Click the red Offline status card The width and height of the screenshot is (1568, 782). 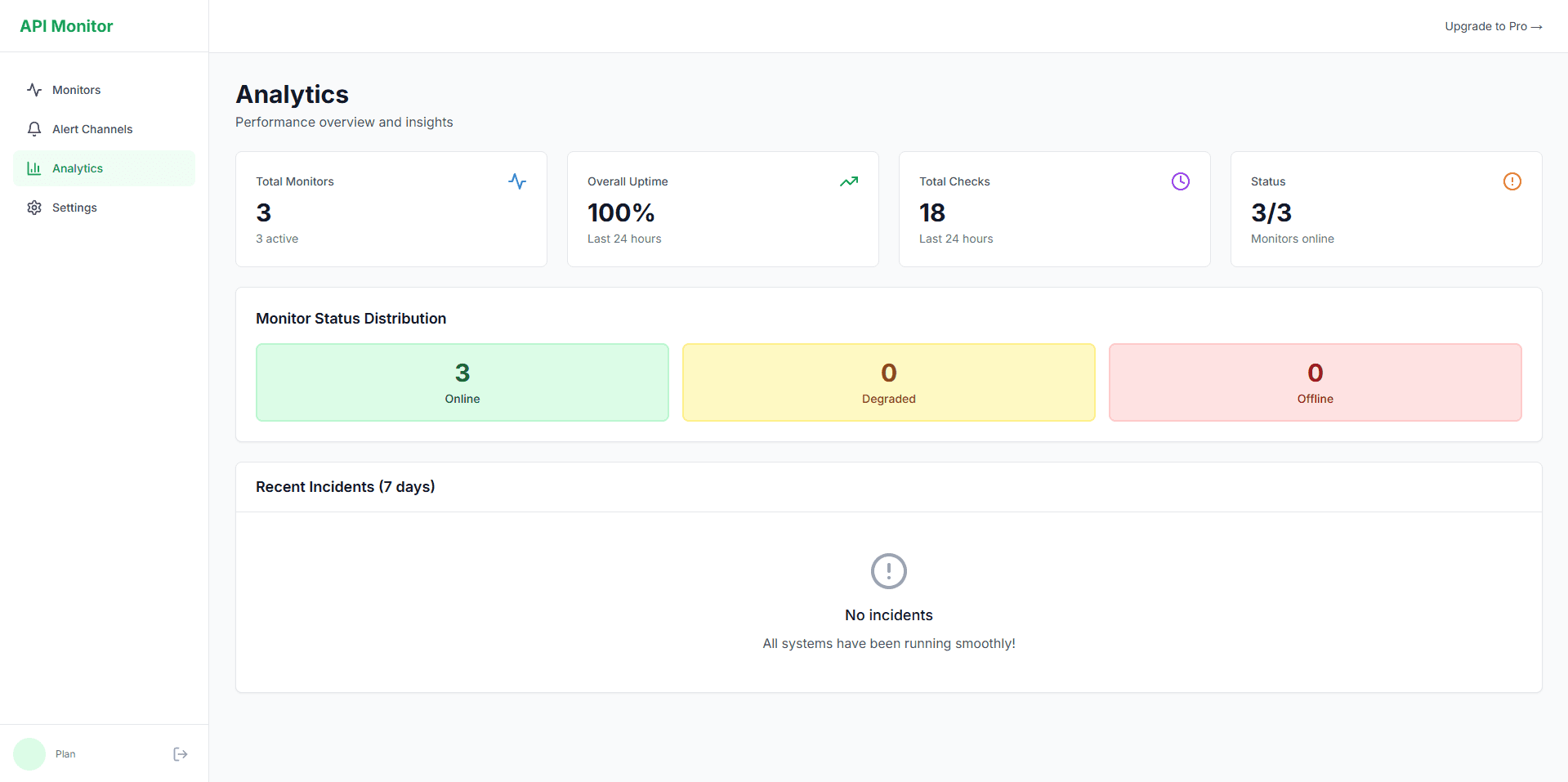tap(1314, 382)
